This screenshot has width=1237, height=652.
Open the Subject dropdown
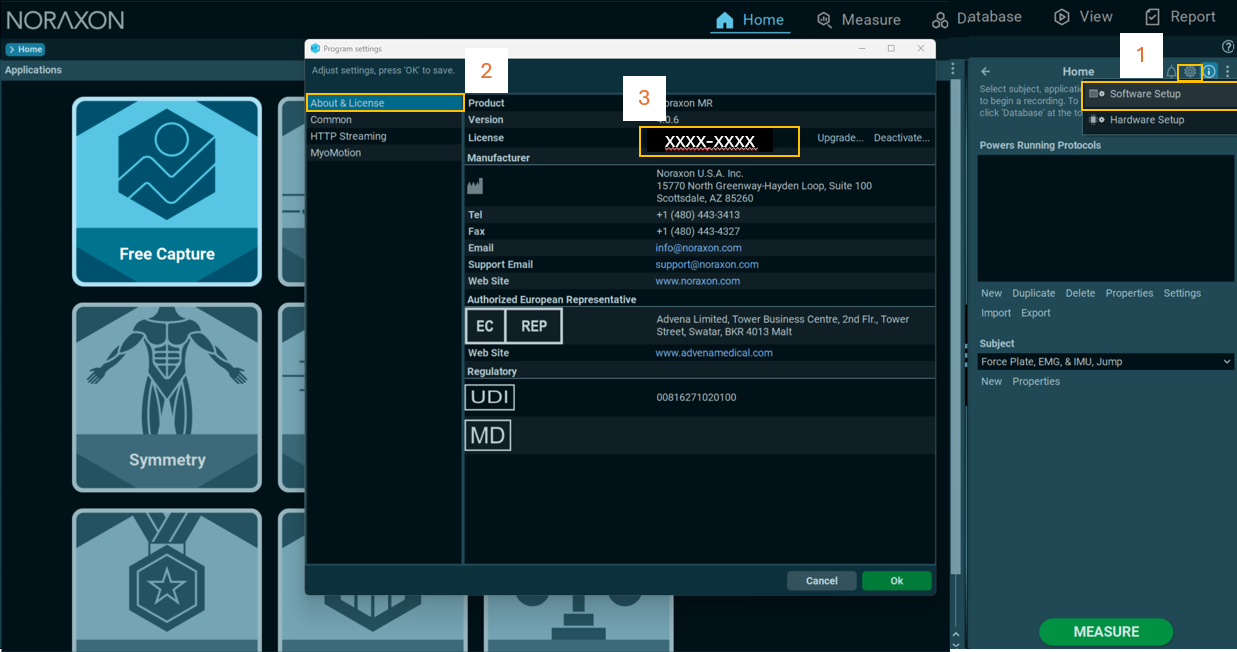tap(1106, 362)
